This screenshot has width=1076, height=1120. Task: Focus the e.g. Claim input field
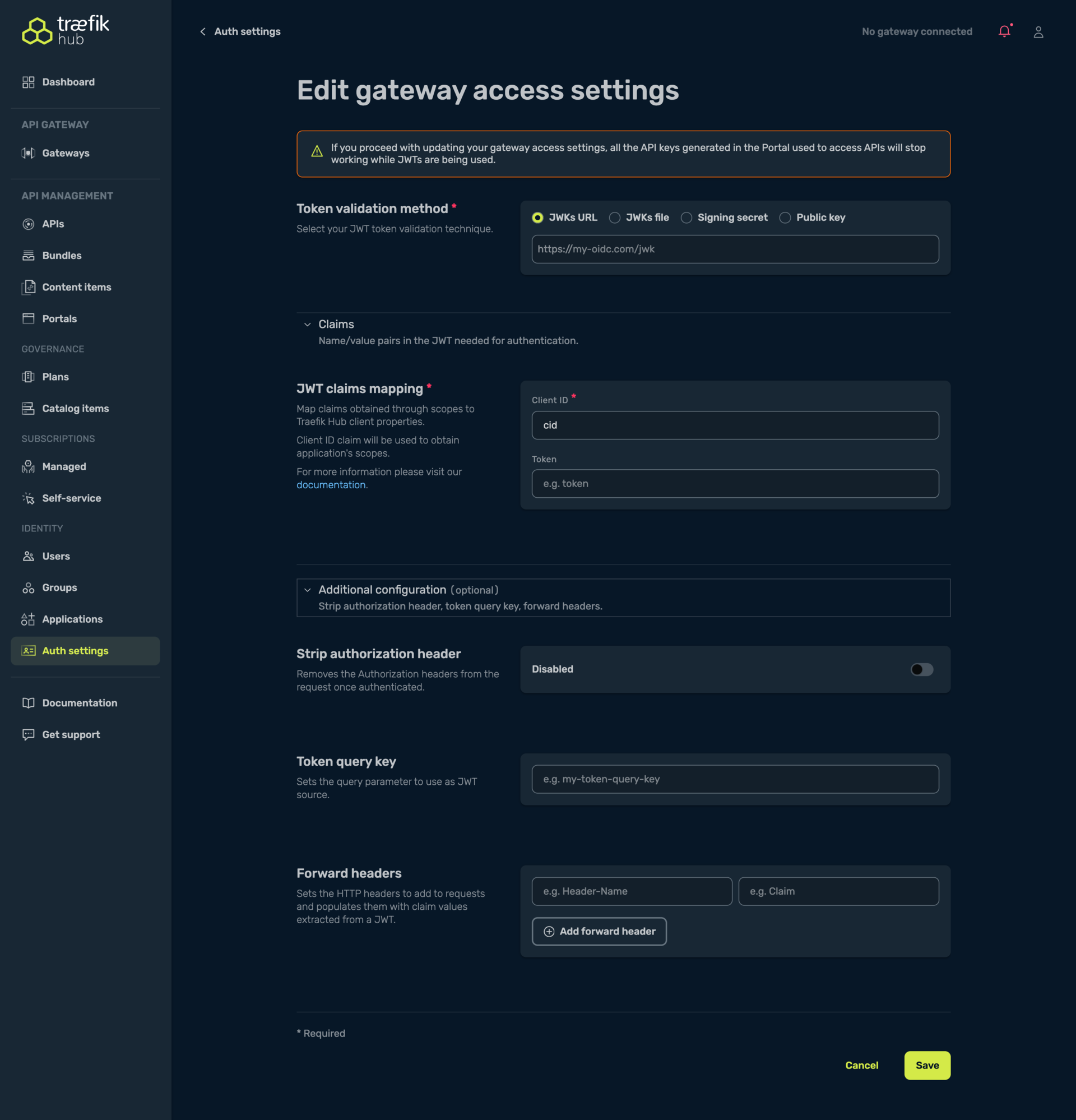click(838, 891)
